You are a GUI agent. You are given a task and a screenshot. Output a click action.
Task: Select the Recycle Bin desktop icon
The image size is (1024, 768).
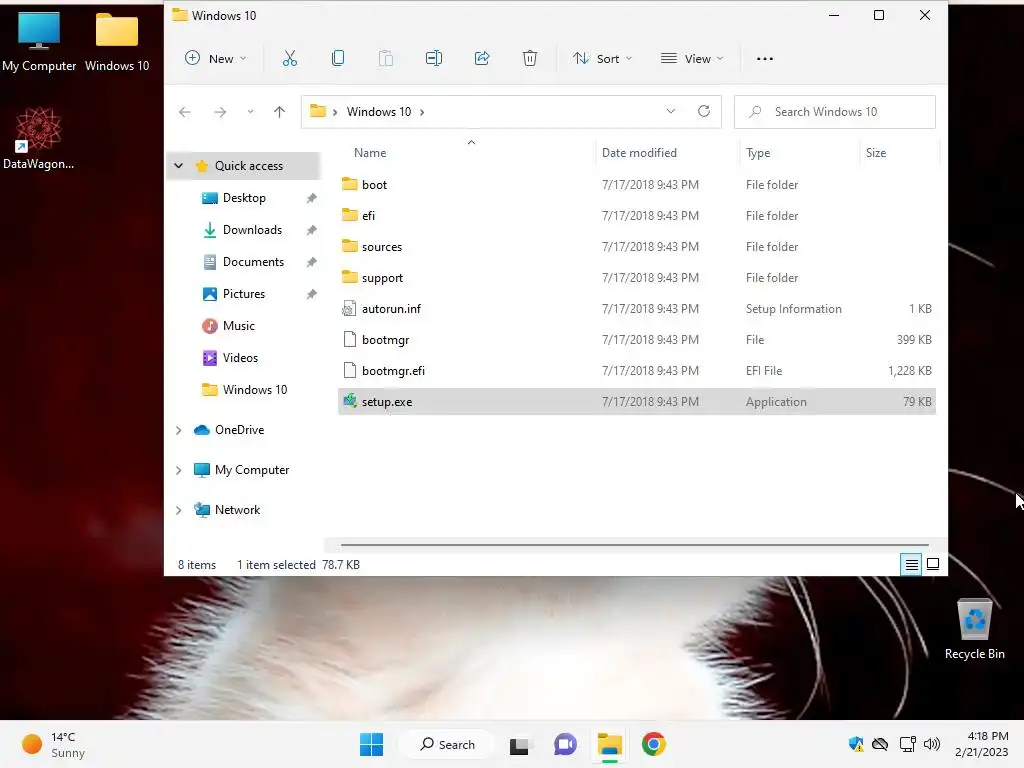(x=974, y=629)
